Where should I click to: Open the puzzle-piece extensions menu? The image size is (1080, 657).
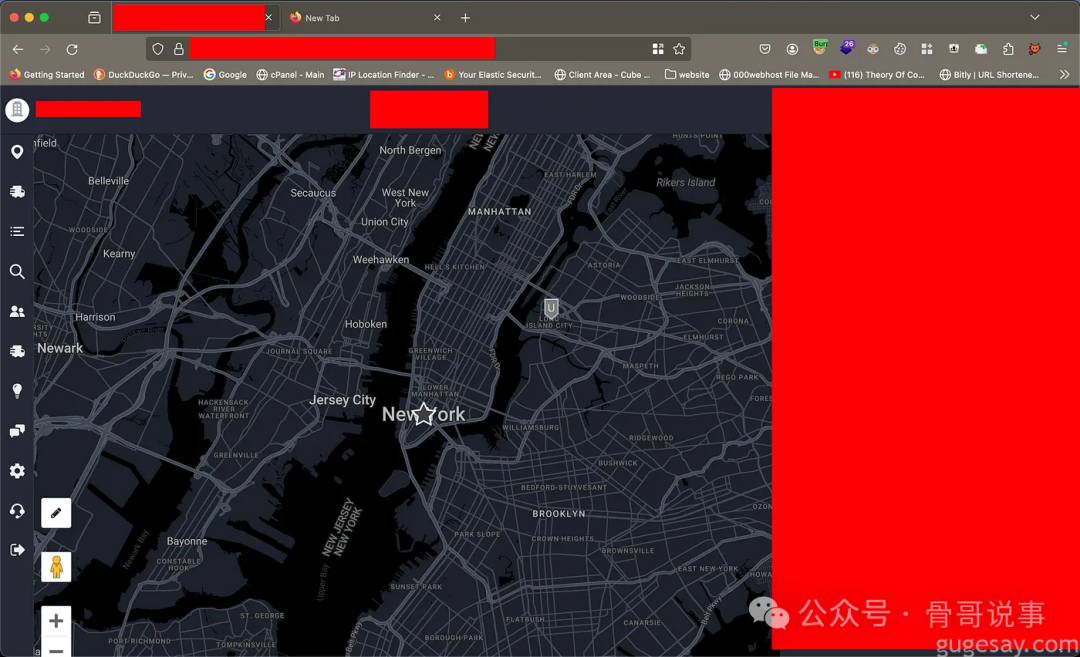pyautogui.click(x=1008, y=49)
